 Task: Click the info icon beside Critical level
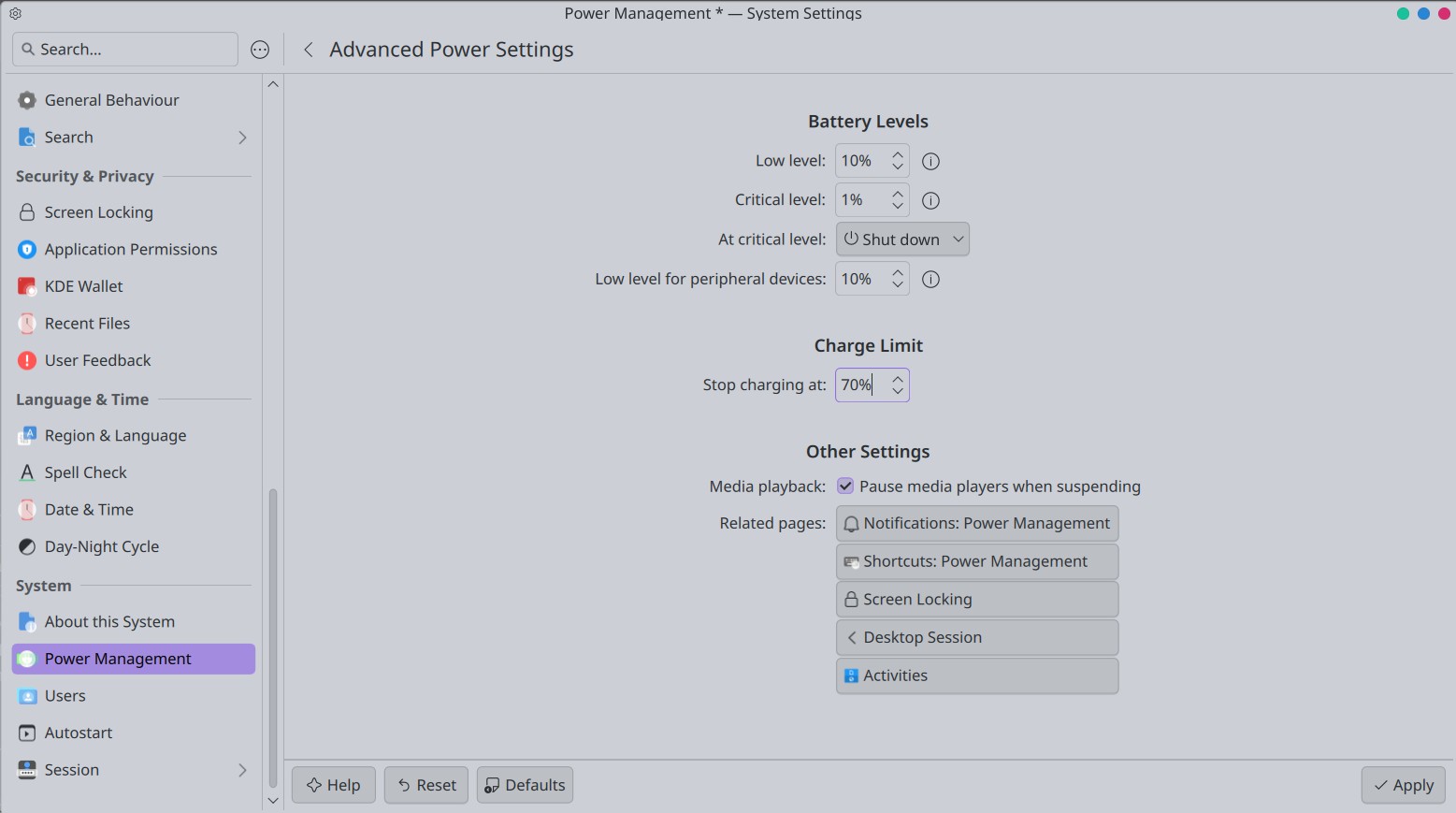coord(930,200)
